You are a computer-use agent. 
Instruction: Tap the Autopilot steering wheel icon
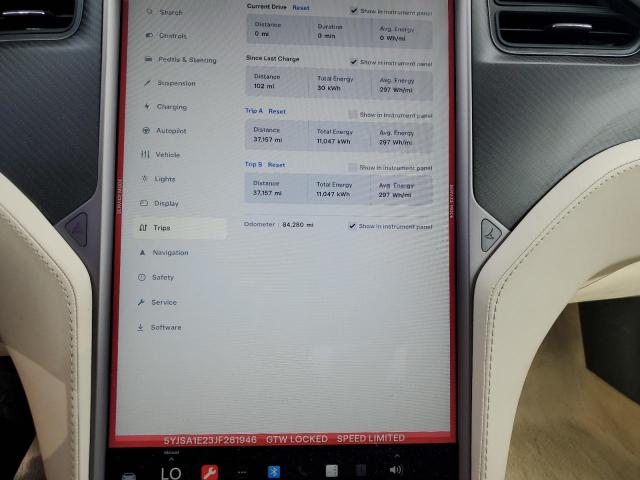[146, 131]
